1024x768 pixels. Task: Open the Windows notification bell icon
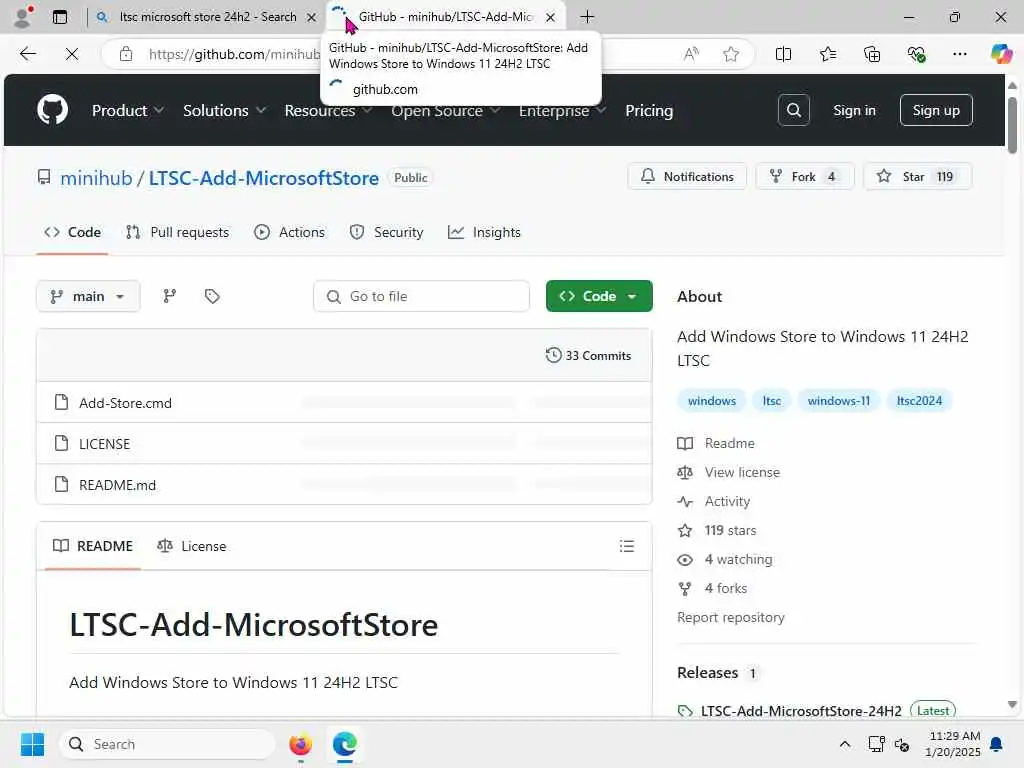click(x=997, y=744)
